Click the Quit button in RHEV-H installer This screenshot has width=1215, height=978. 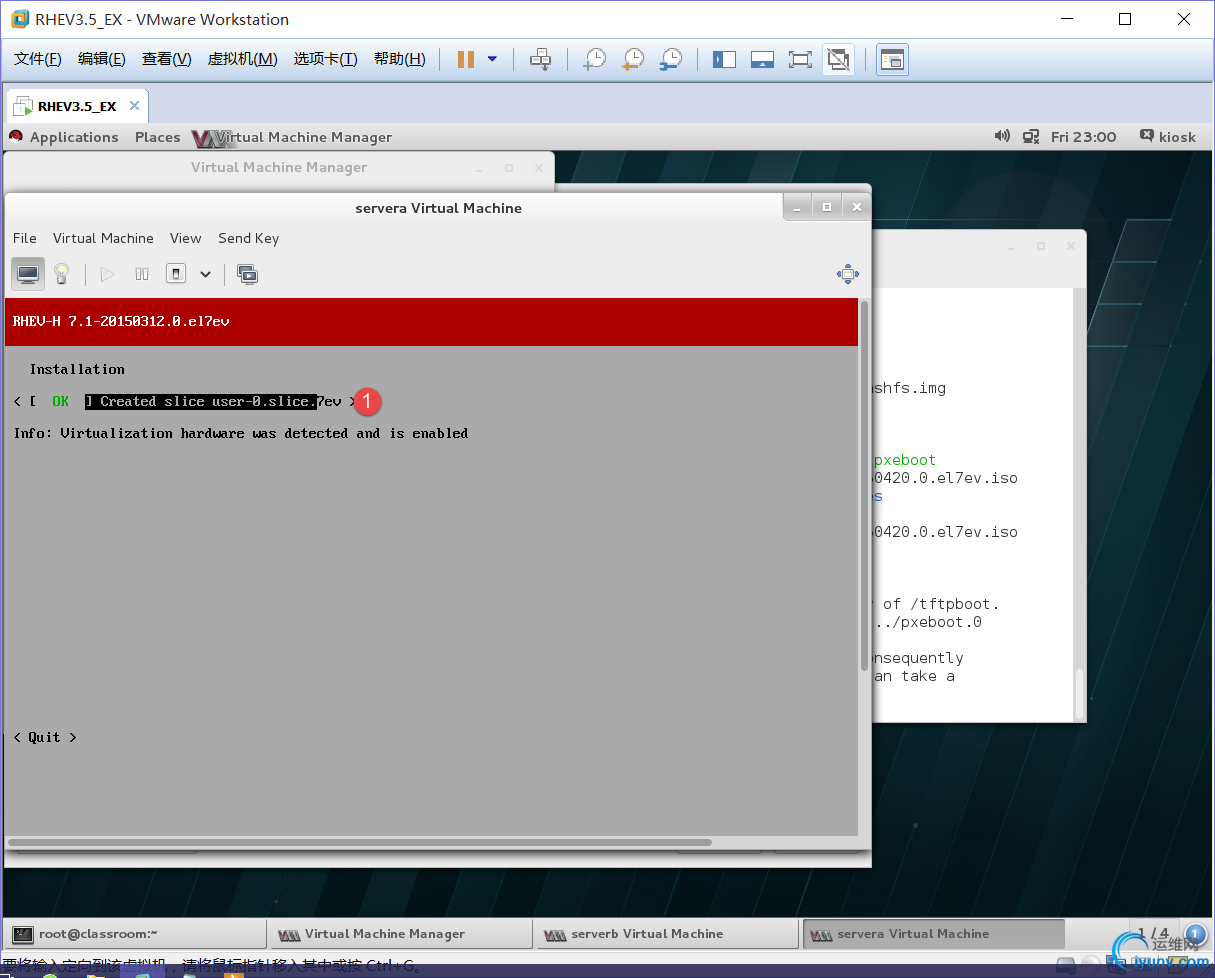pos(44,737)
